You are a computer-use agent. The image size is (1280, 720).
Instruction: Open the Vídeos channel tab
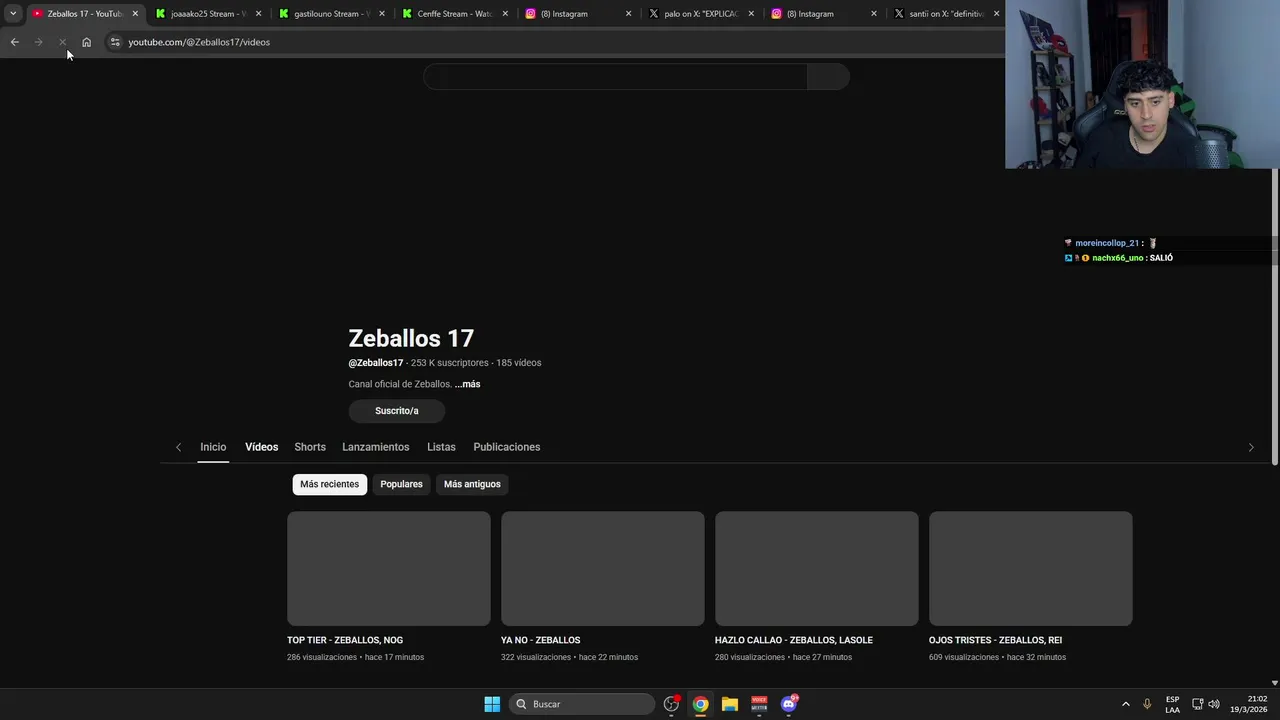(262, 447)
